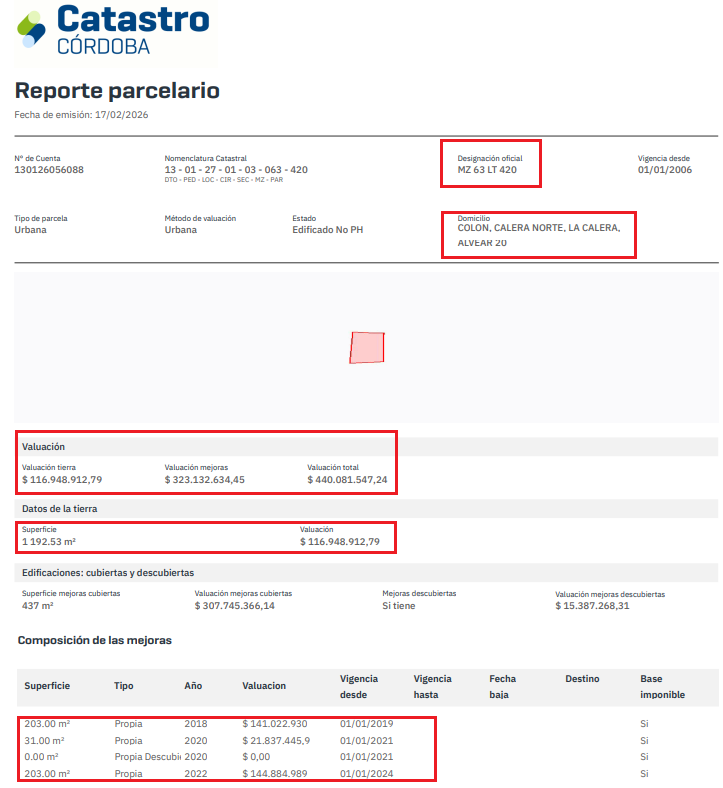Click the Superficie mejoras cubiertas 437 m² value
This screenshot has width=723, height=788.
tap(38, 606)
